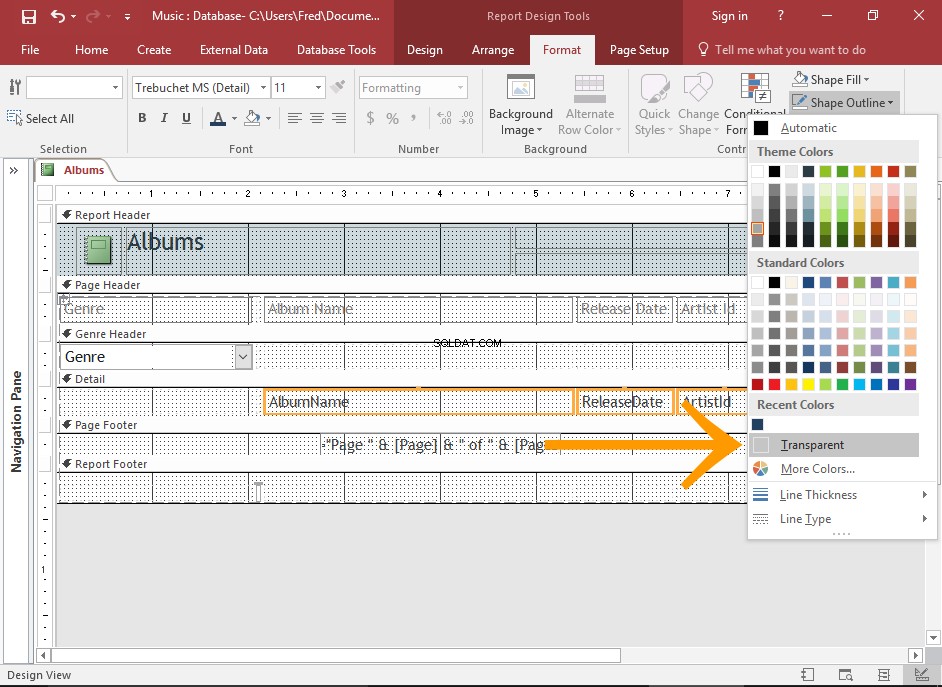Switch to Design View via status bar icon
The height and width of the screenshot is (687, 942).
click(920, 675)
